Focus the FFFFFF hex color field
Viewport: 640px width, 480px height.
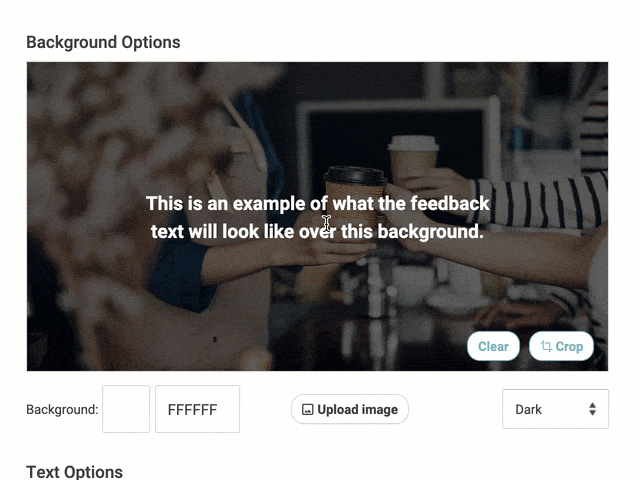point(198,409)
